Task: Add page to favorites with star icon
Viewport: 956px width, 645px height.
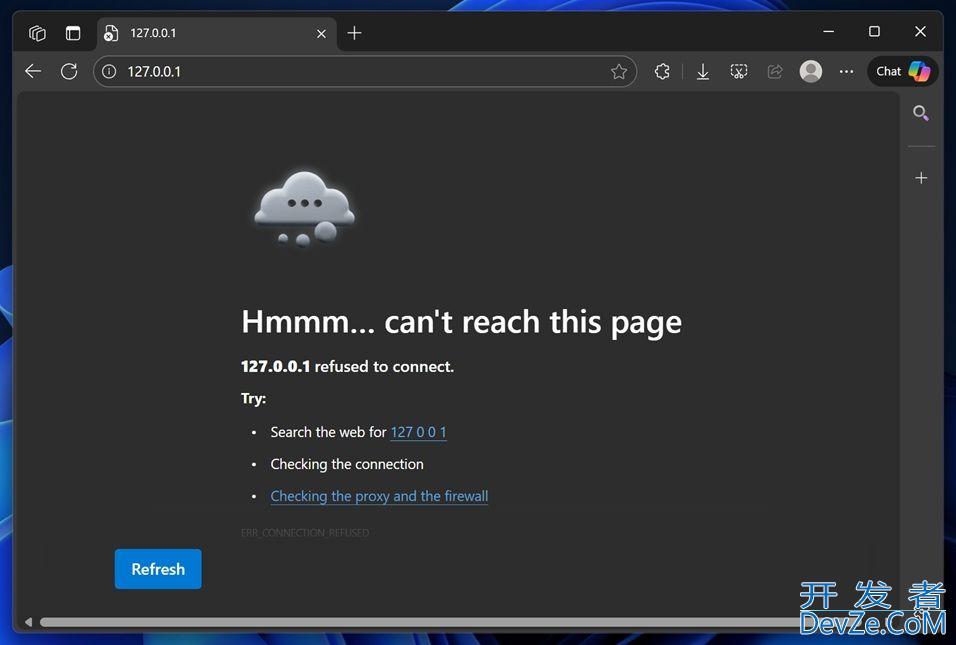Action: coord(619,71)
